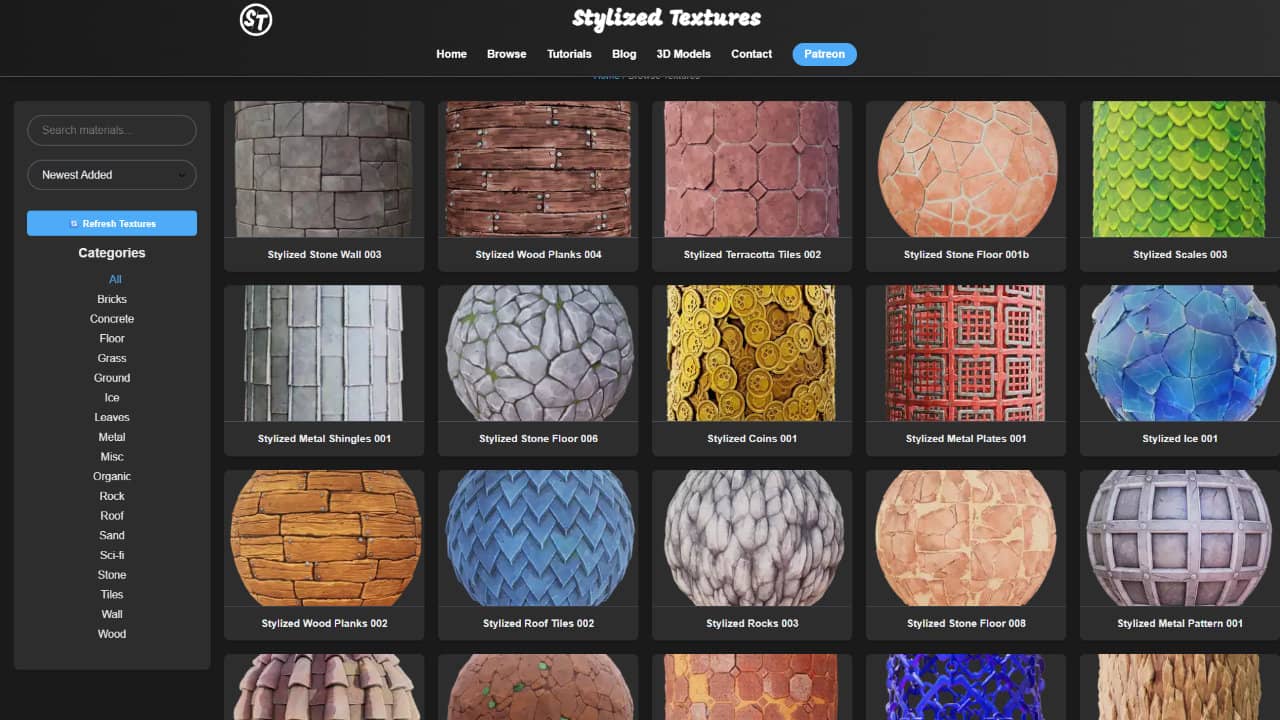Select the All category filter

pos(115,280)
